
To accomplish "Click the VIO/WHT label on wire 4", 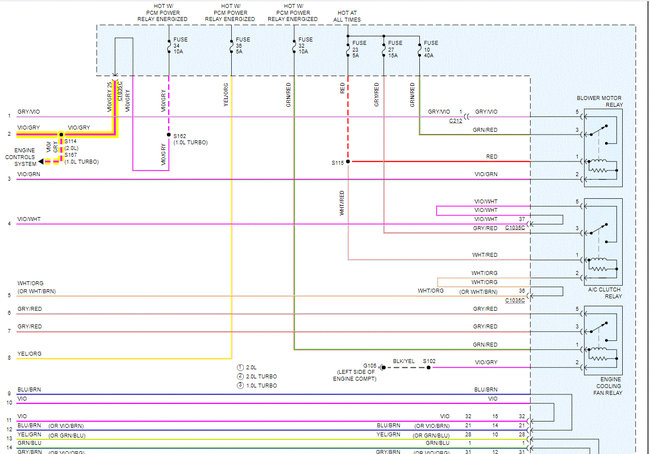I will click(x=29, y=219).
